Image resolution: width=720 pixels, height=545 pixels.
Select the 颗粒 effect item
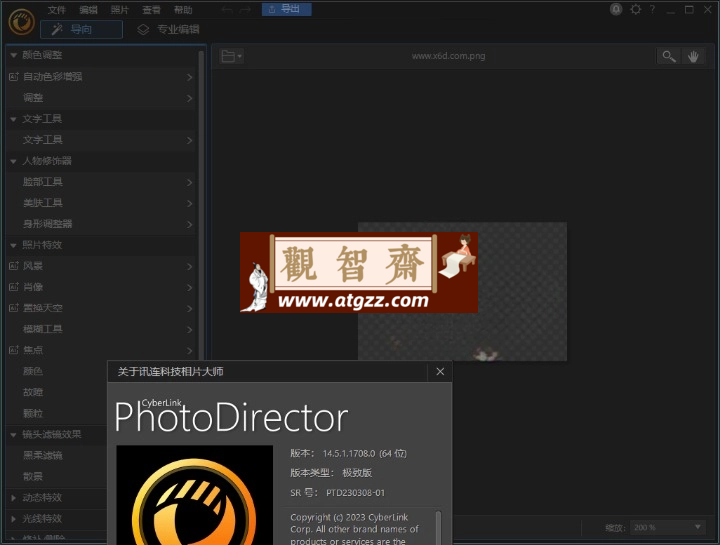click(33, 413)
